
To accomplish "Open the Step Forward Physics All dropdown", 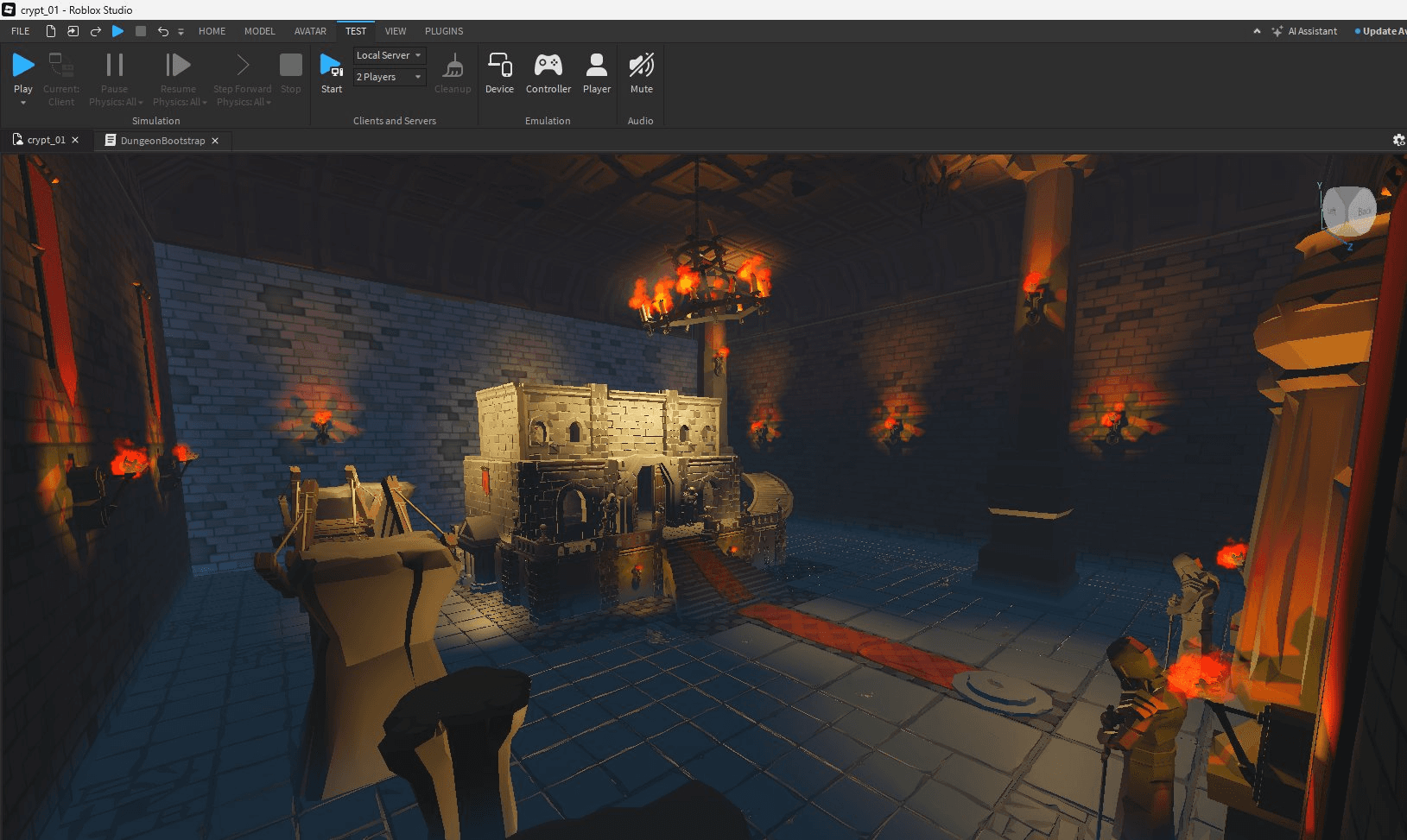I will (269, 103).
